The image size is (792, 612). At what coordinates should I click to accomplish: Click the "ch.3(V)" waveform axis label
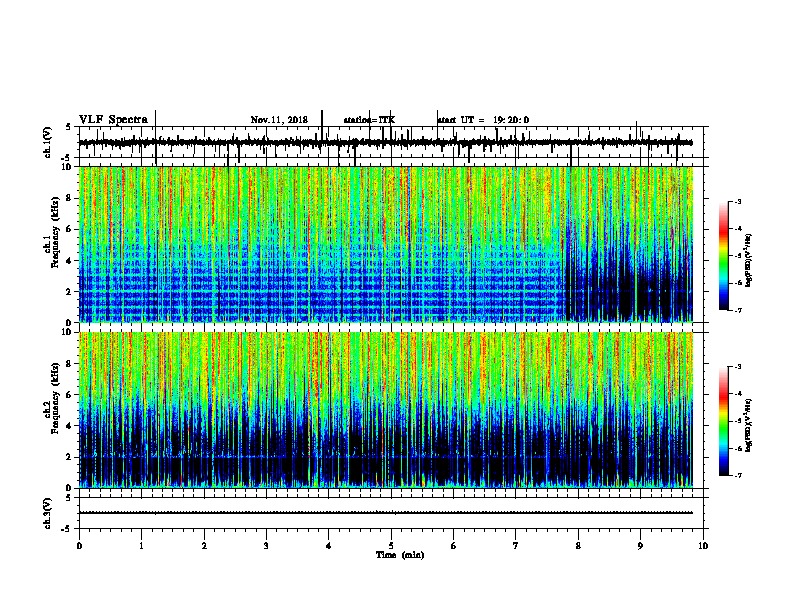click(48, 513)
